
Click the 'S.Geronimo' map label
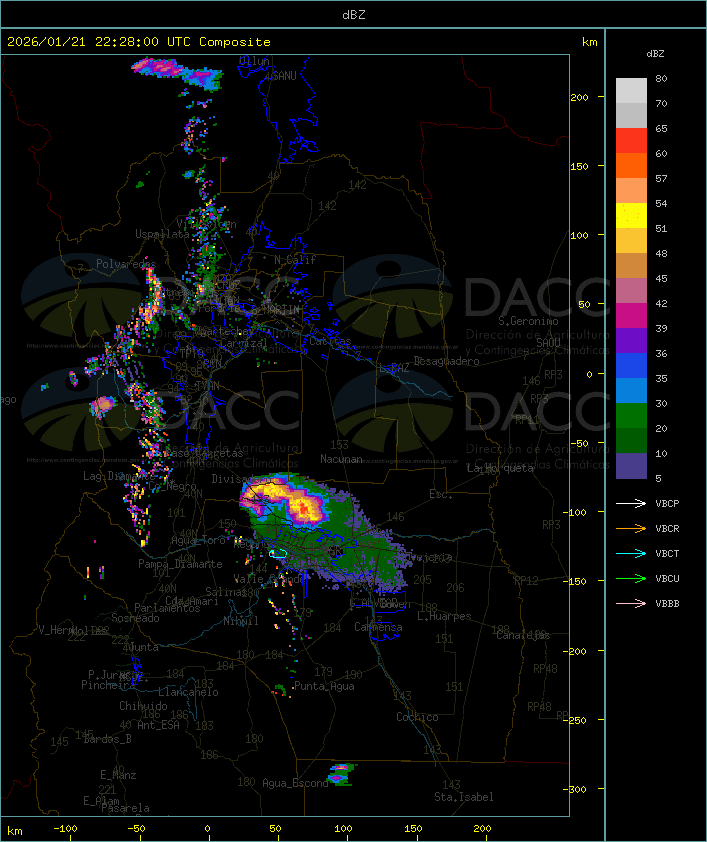coord(528,321)
